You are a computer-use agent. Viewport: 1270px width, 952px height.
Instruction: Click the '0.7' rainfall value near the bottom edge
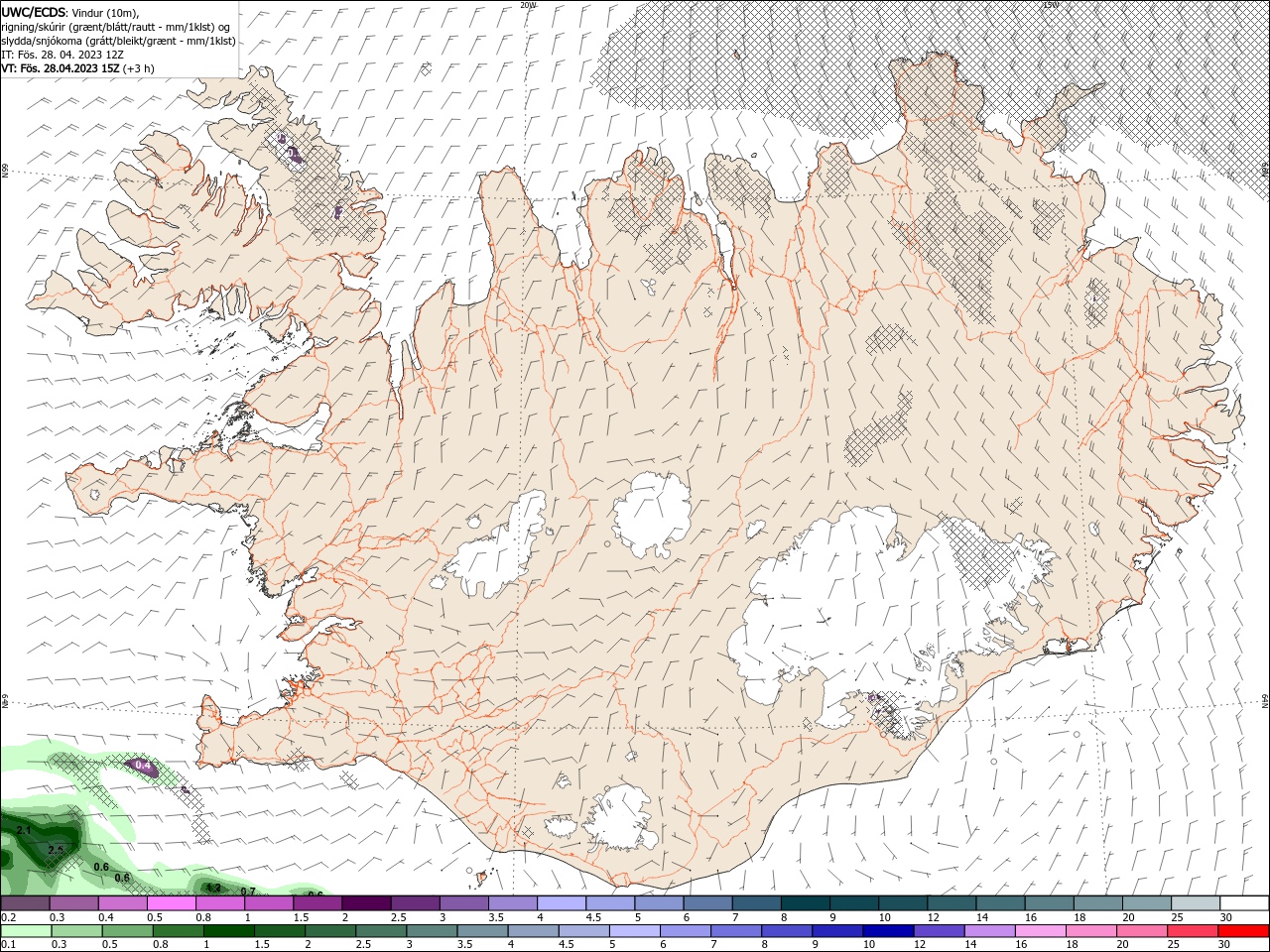[x=248, y=892]
